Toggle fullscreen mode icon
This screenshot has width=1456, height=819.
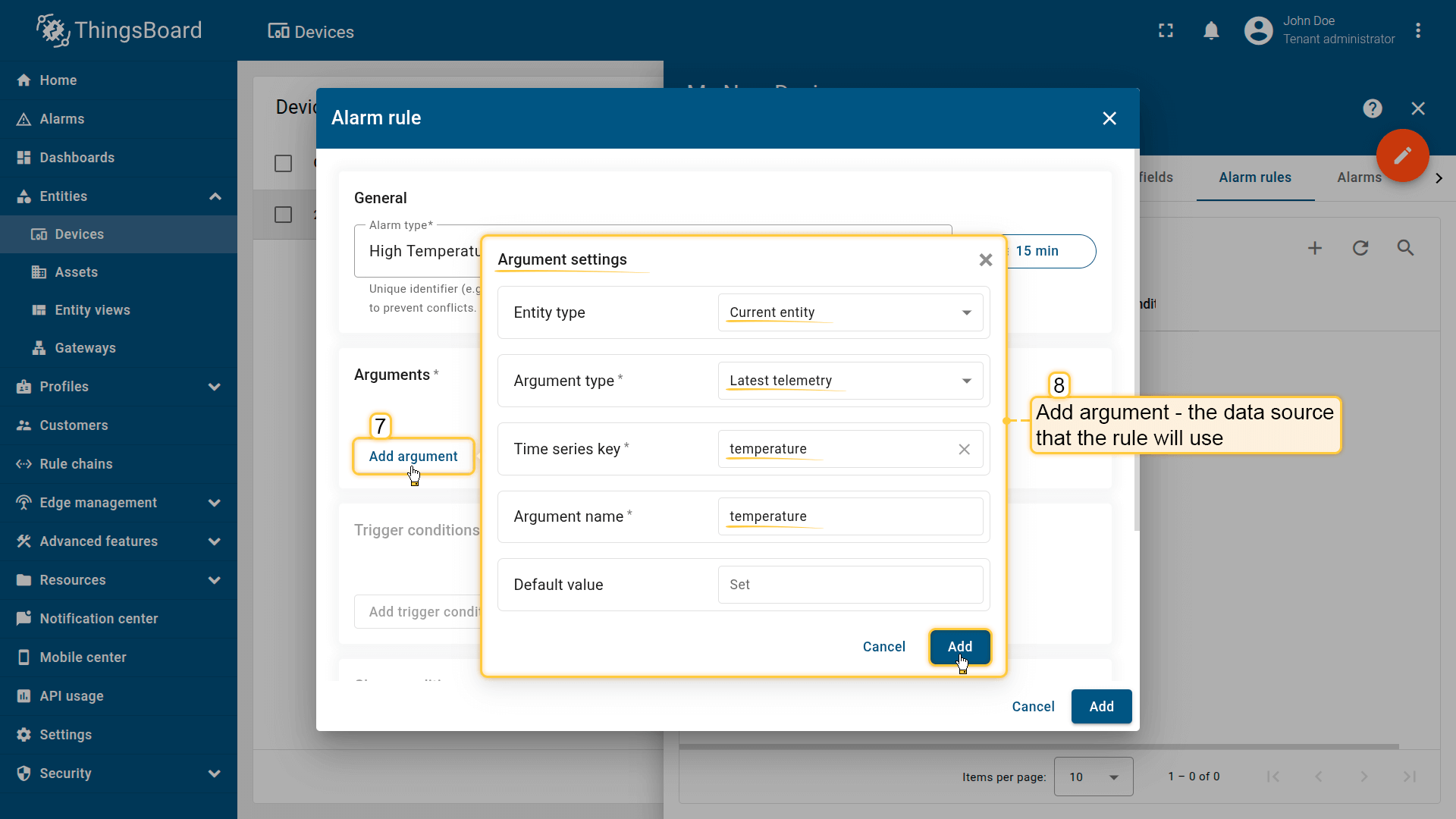(x=1166, y=31)
